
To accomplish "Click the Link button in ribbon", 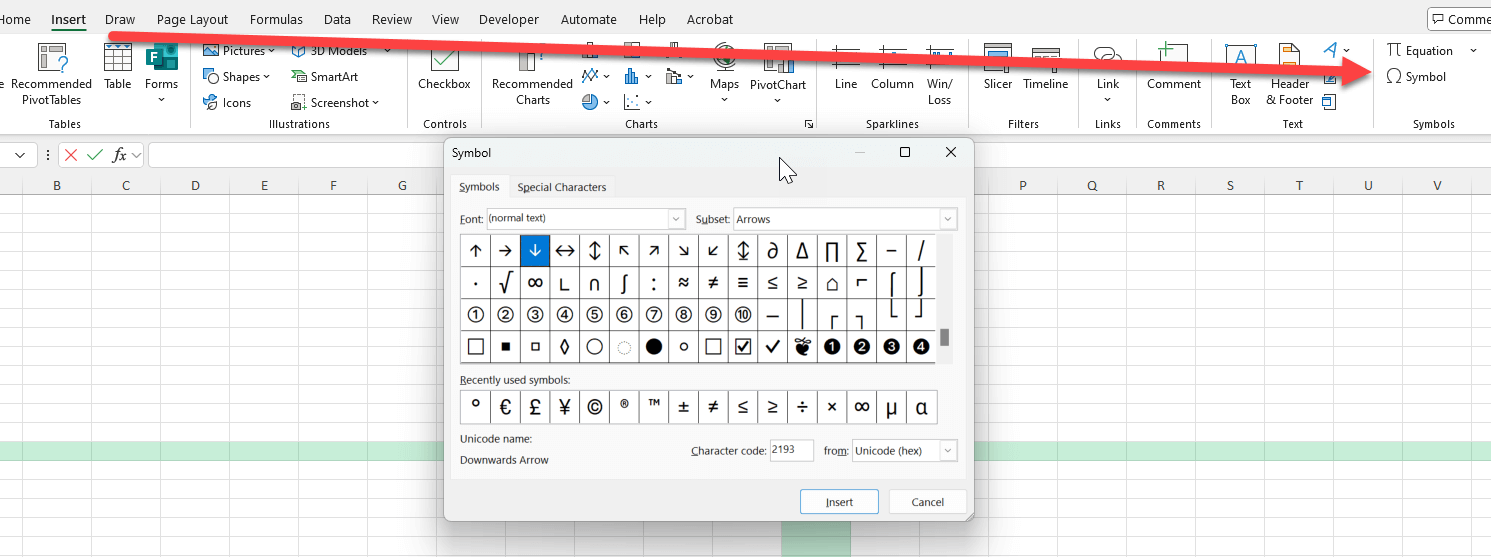I will (x=1108, y=74).
